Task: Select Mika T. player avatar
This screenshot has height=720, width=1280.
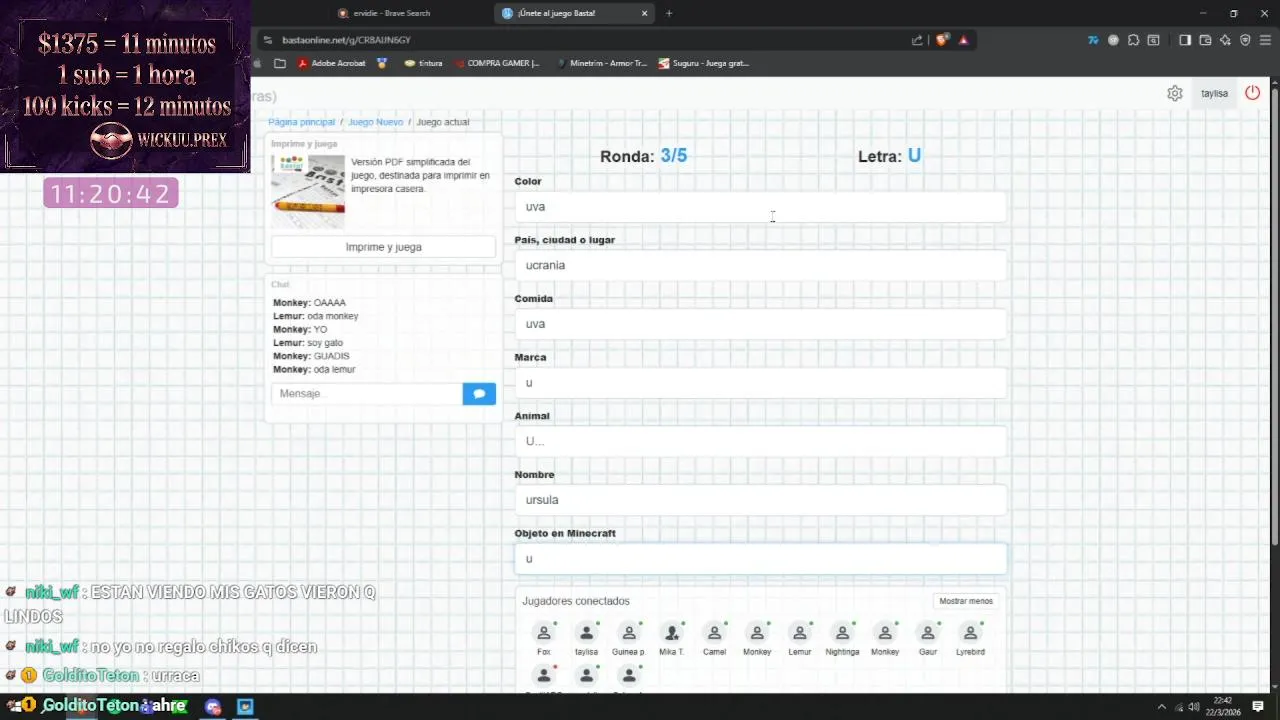Action: click(x=672, y=633)
